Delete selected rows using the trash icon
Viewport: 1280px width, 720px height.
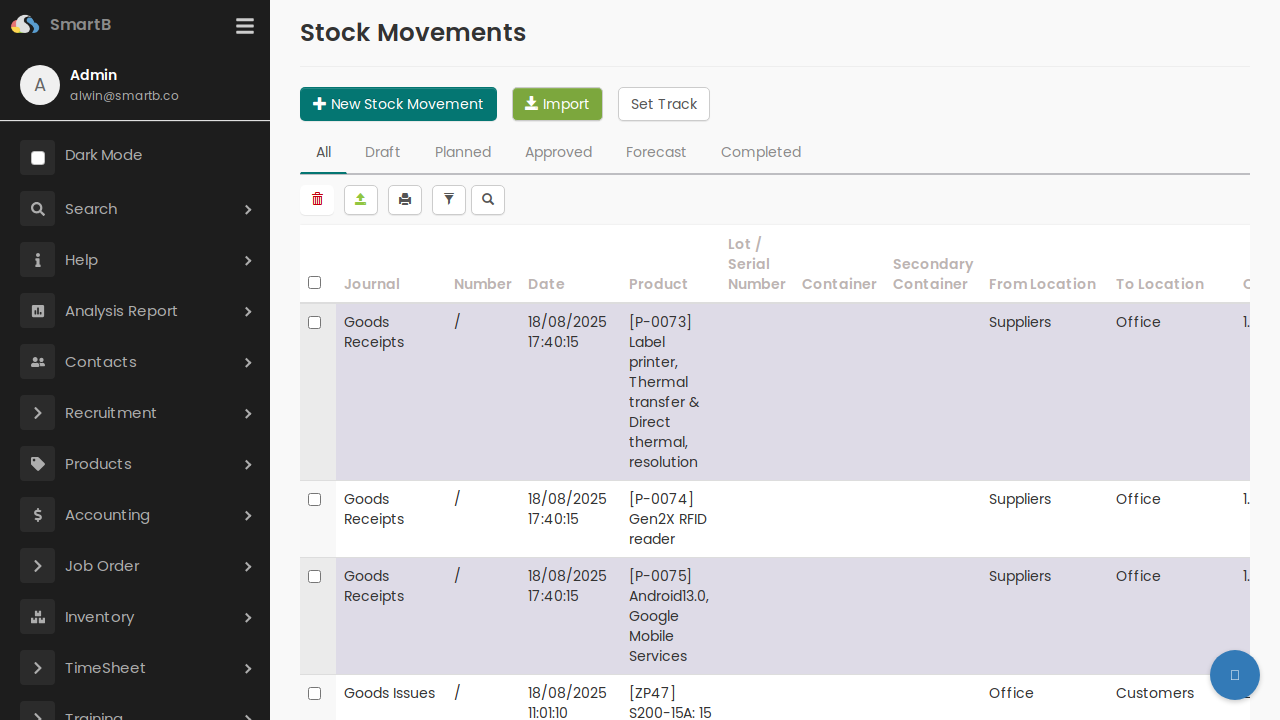(317, 200)
